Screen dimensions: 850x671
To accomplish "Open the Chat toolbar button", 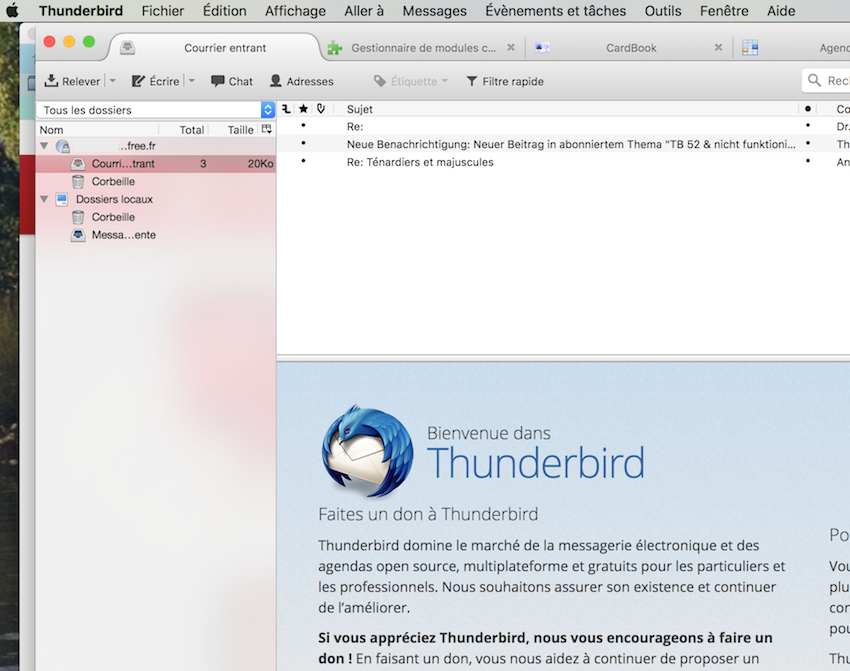I will coord(232,81).
